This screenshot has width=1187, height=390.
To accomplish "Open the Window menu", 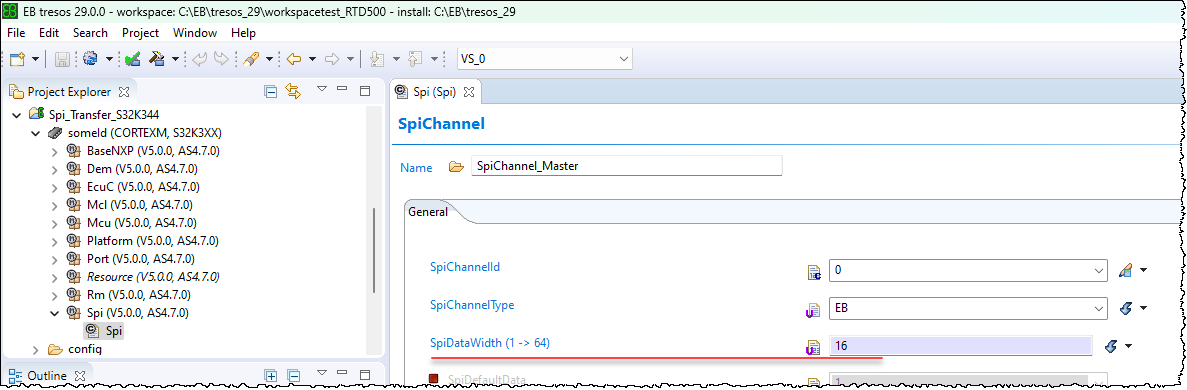I will click(x=195, y=33).
